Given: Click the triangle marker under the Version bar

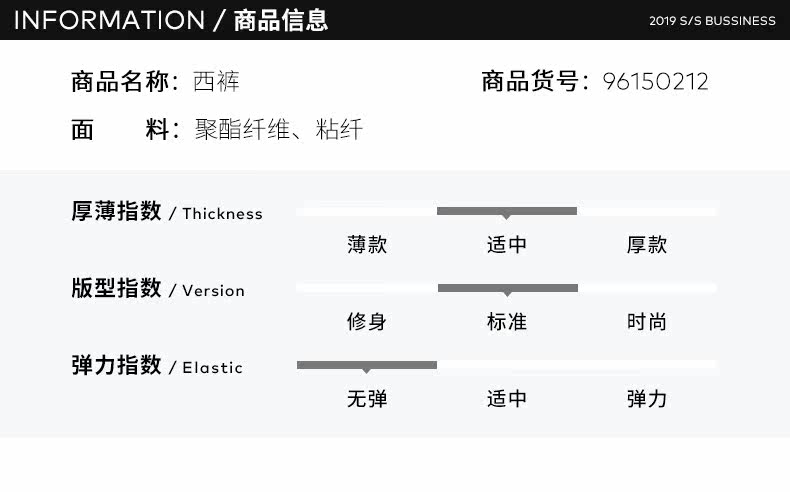Looking at the screenshot, I should (x=506, y=294).
